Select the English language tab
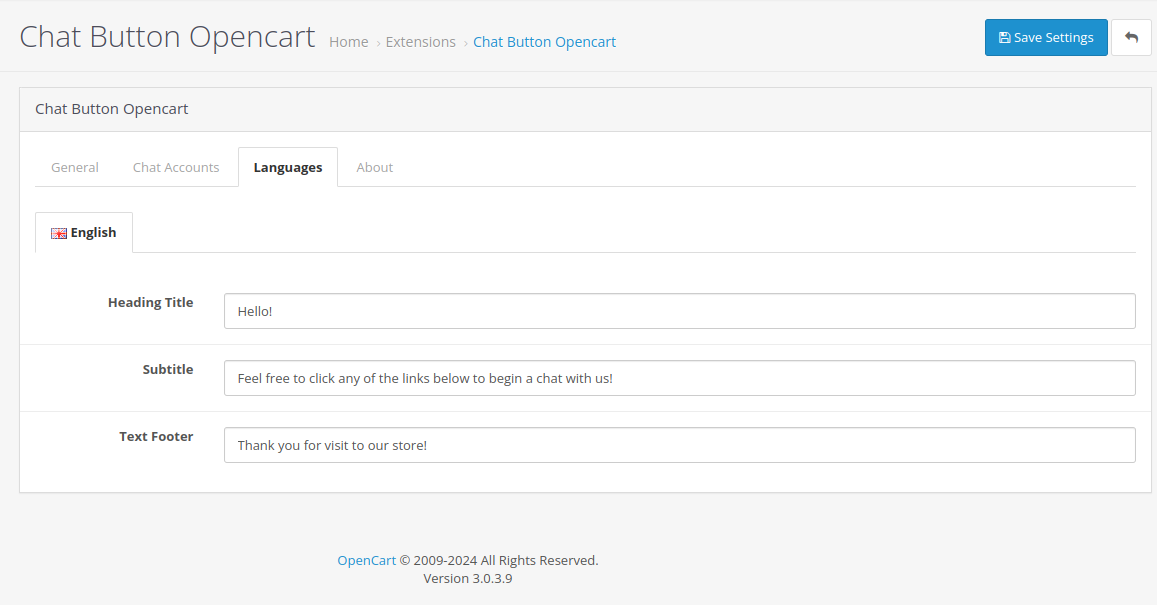This screenshot has height=605, width=1157. click(84, 232)
